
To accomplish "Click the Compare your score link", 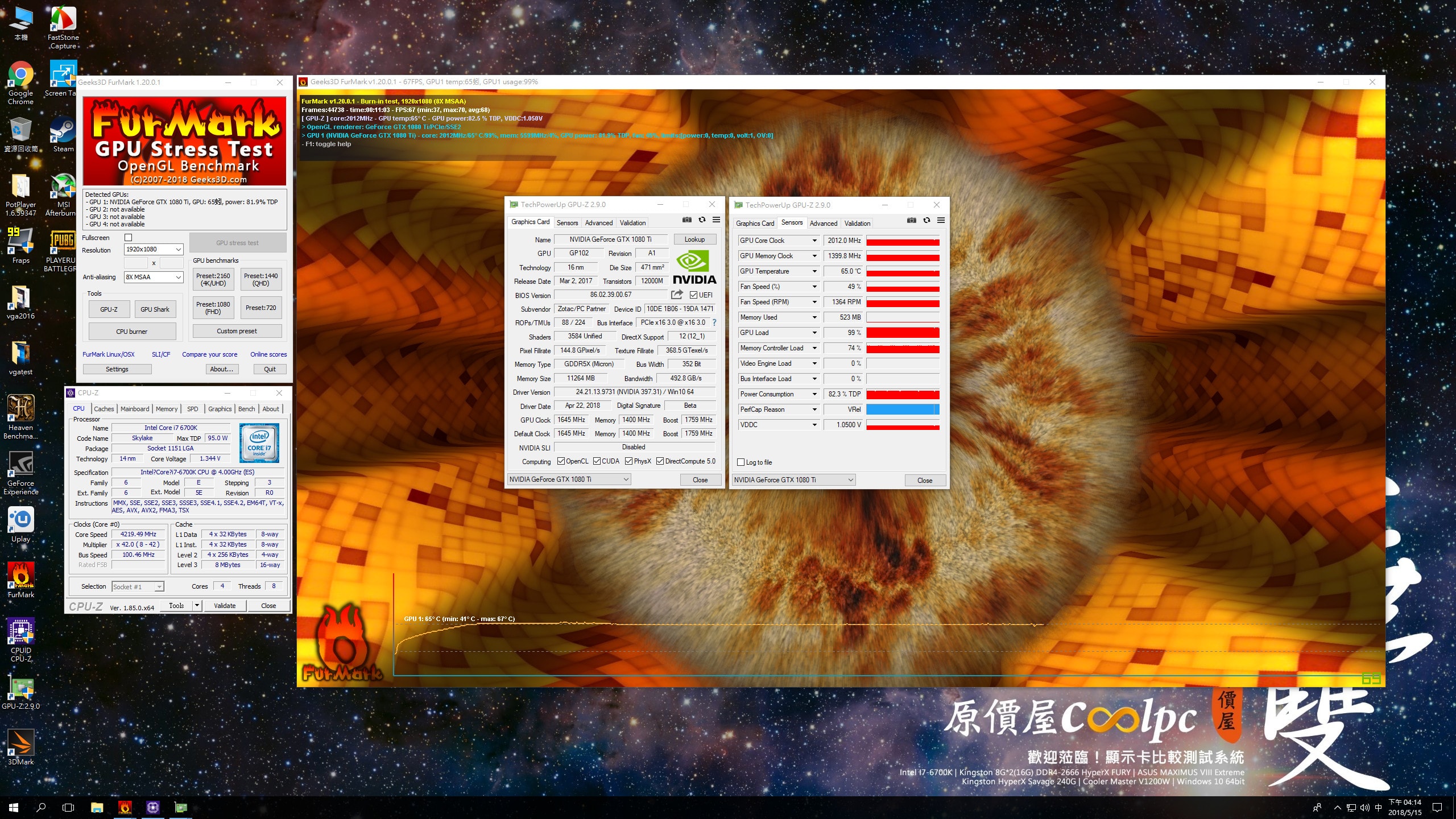I will pos(209,354).
